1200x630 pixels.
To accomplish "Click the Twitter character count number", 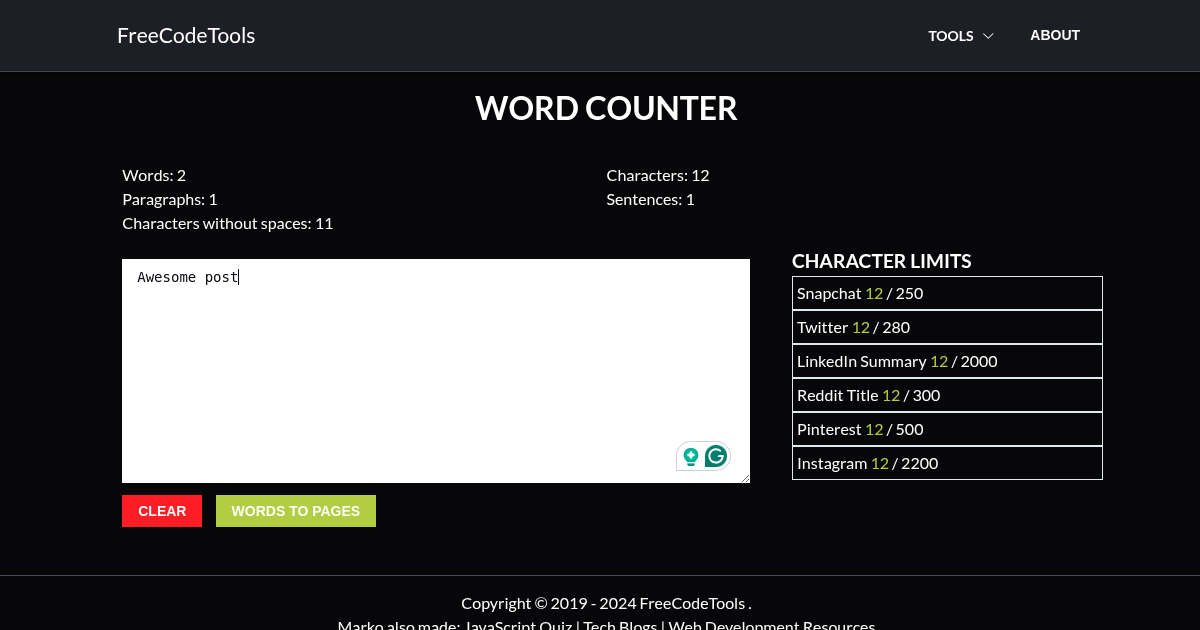I will coord(861,327).
